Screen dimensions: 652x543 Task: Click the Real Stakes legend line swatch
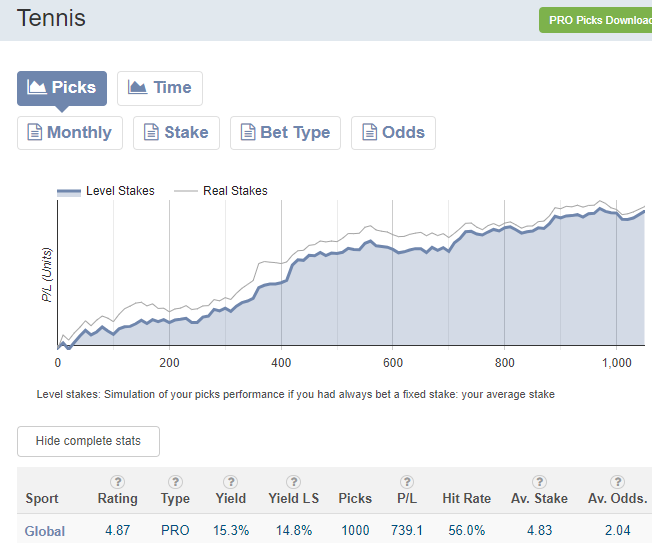tap(185, 191)
